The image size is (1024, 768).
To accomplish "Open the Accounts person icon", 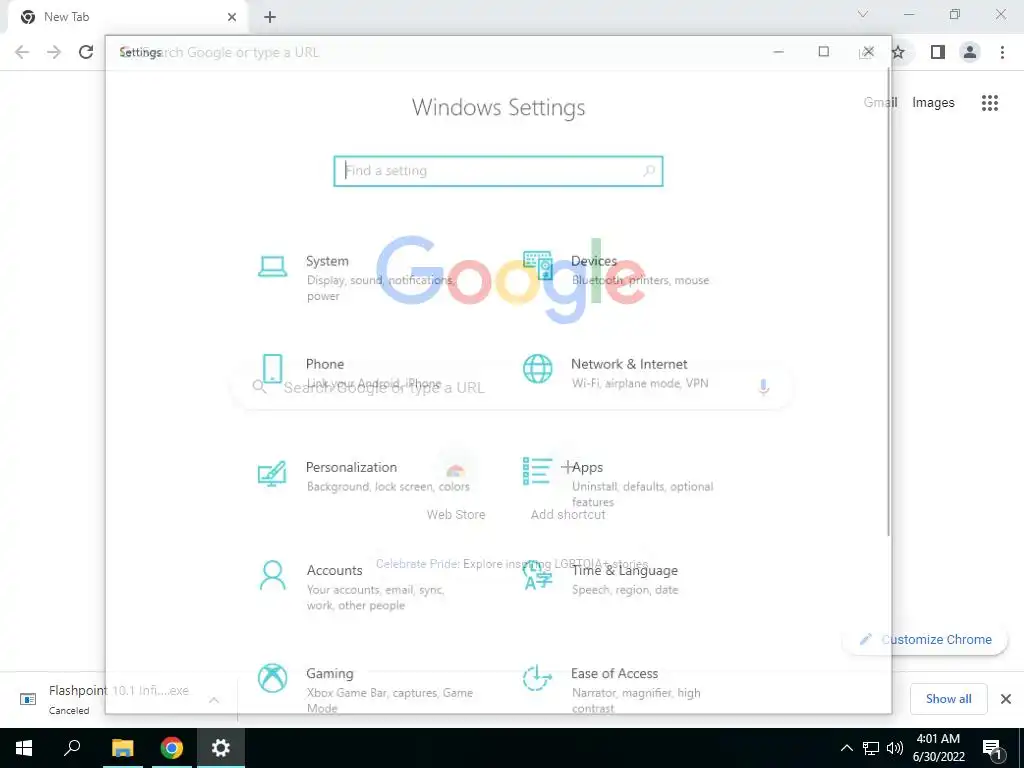I will click(x=272, y=575).
